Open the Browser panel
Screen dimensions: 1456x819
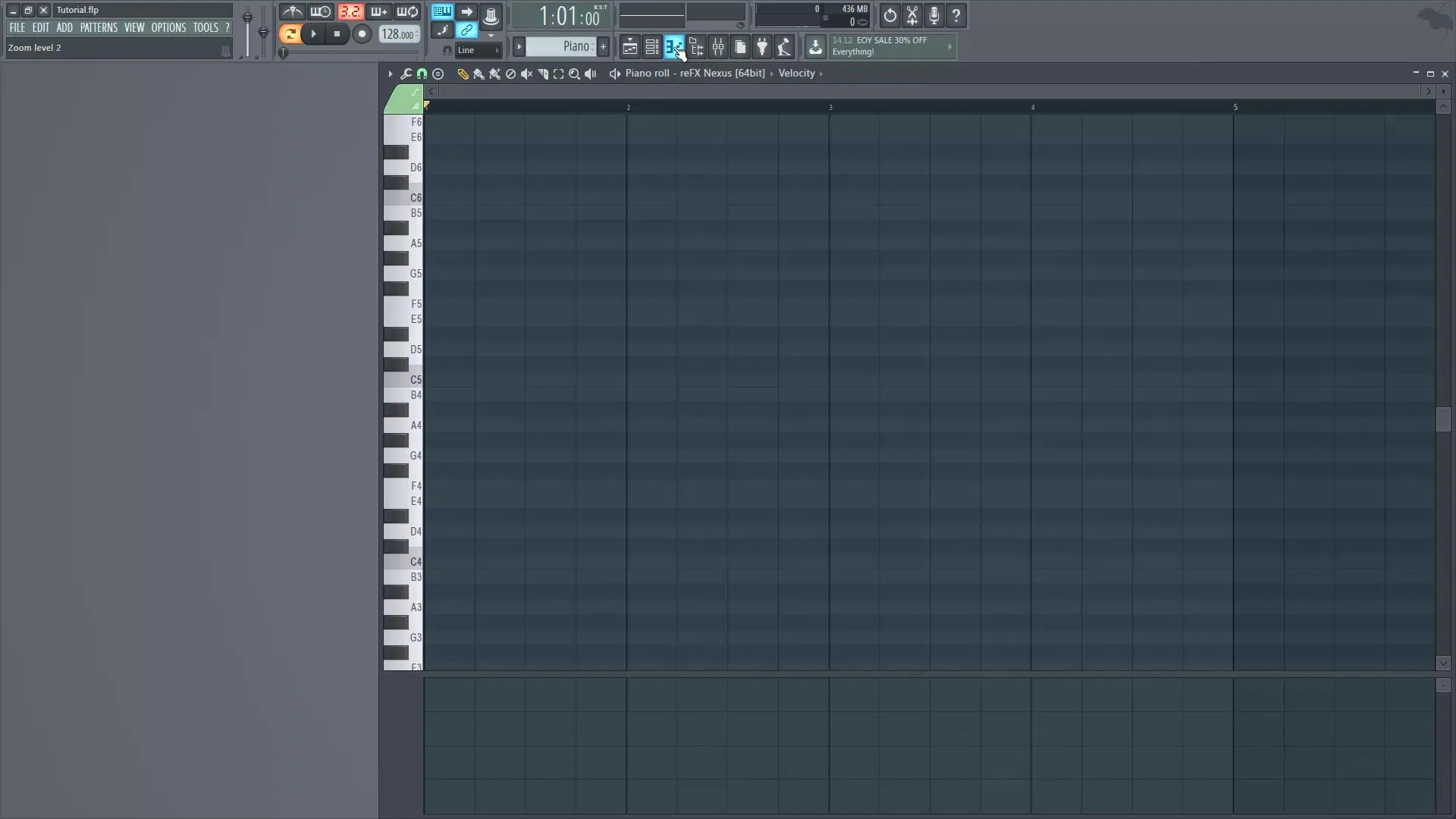click(696, 47)
